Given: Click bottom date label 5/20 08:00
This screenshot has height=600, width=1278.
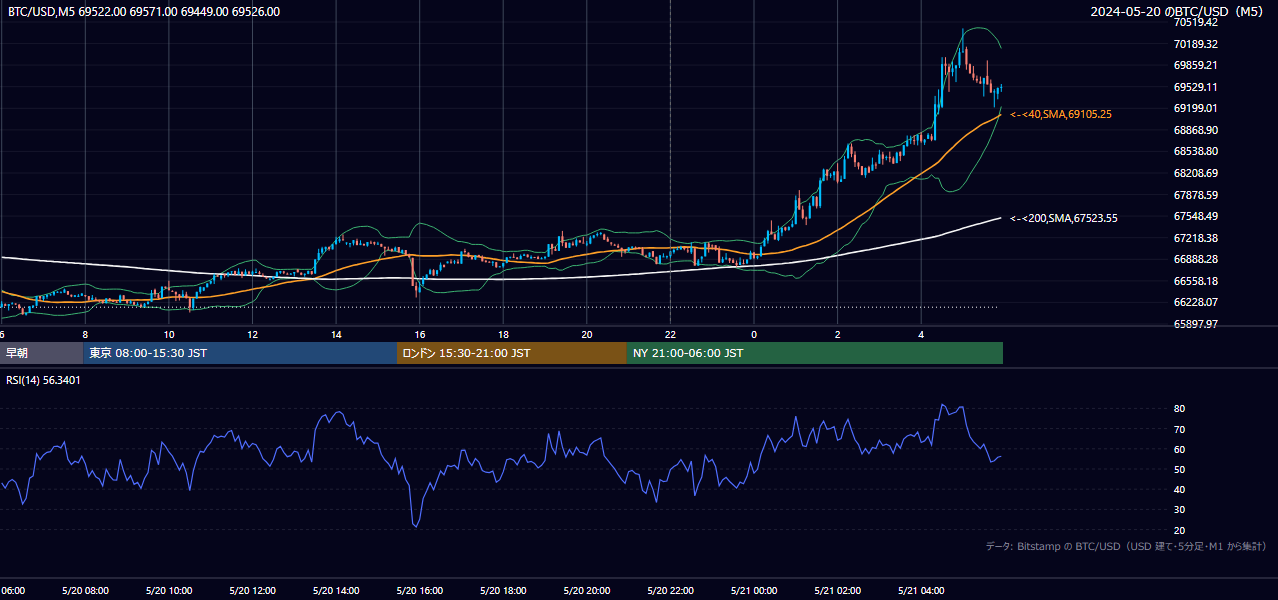Looking at the screenshot, I should (85, 591).
